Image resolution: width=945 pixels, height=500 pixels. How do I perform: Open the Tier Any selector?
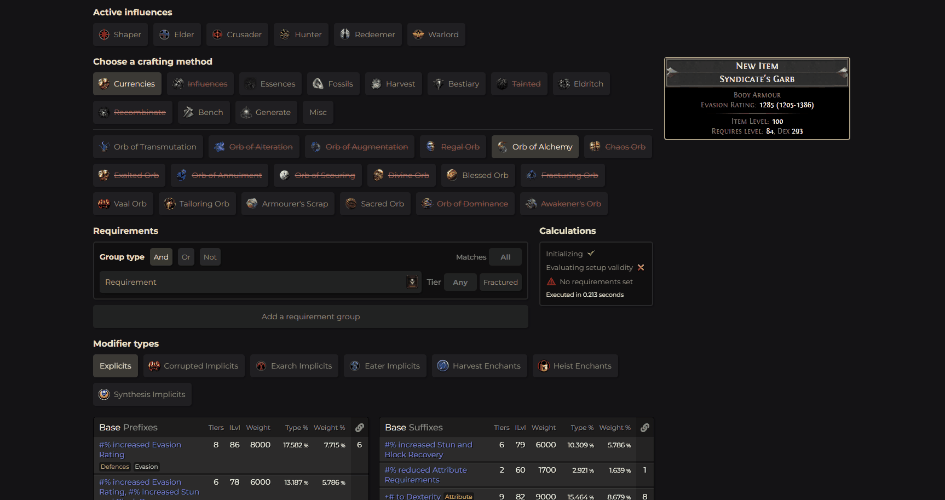460,282
